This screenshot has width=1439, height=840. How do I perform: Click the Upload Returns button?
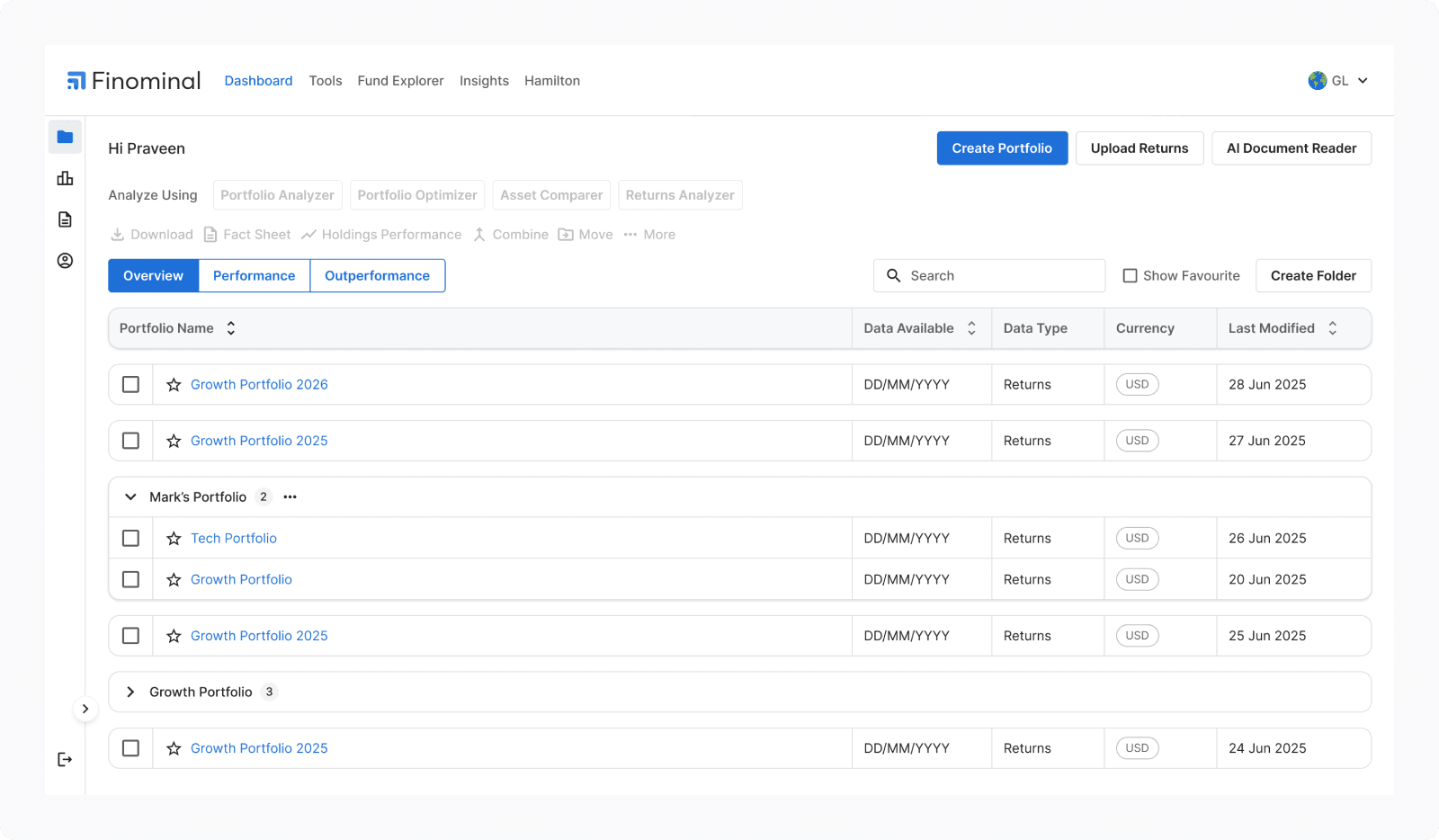[1140, 148]
